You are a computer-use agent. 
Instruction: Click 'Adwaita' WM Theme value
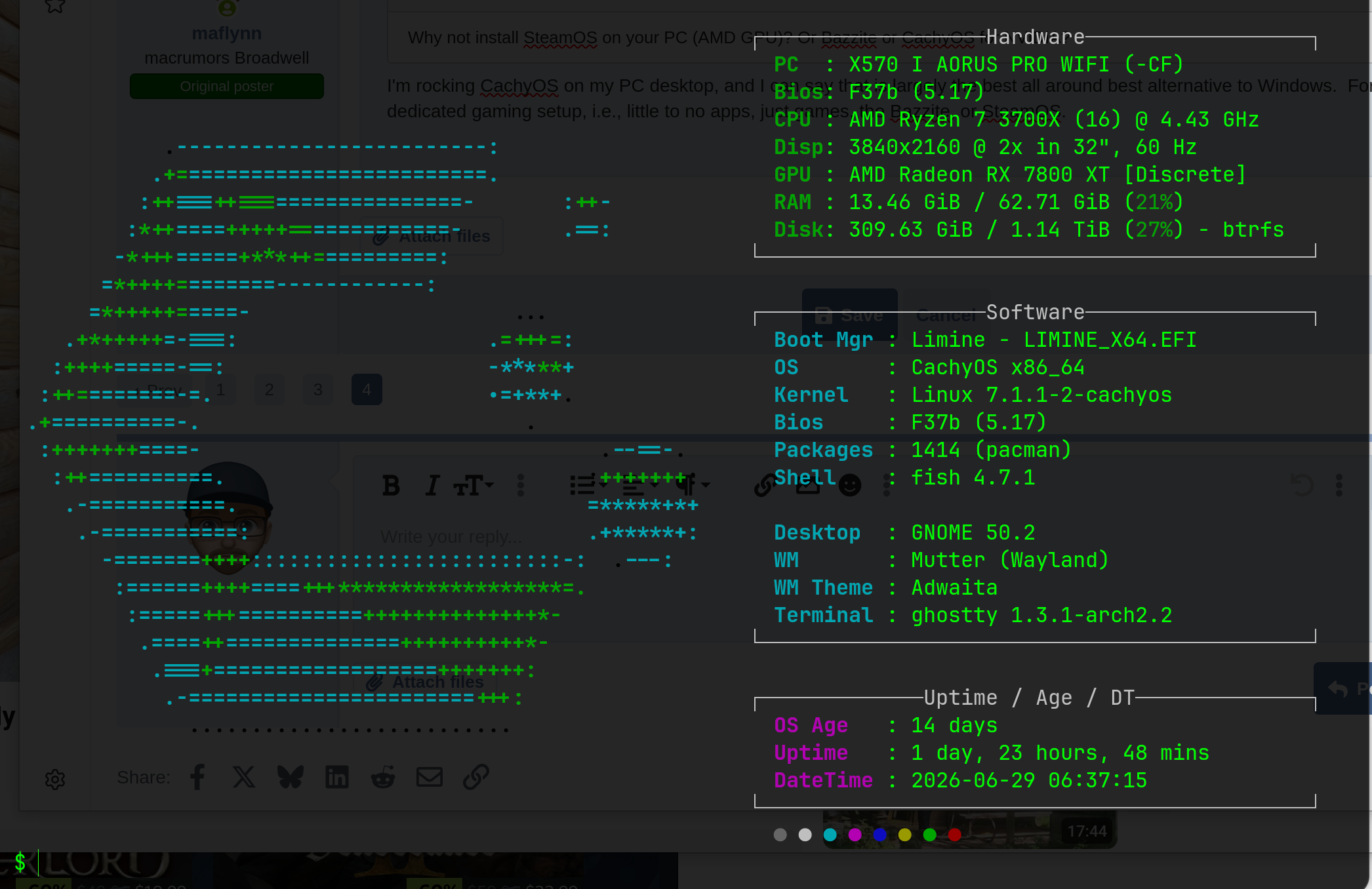click(x=954, y=588)
